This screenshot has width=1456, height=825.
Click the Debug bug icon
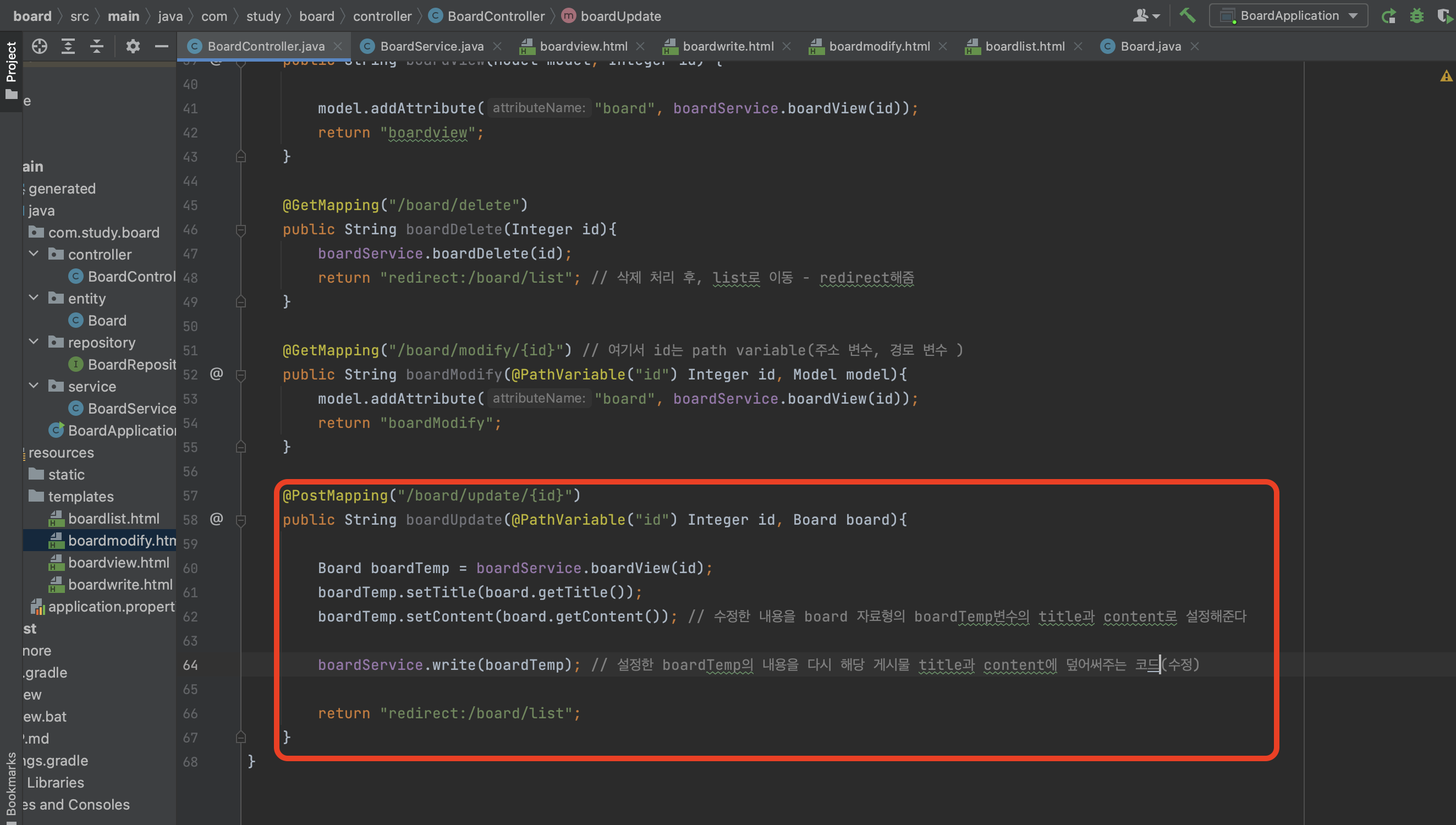point(1416,15)
